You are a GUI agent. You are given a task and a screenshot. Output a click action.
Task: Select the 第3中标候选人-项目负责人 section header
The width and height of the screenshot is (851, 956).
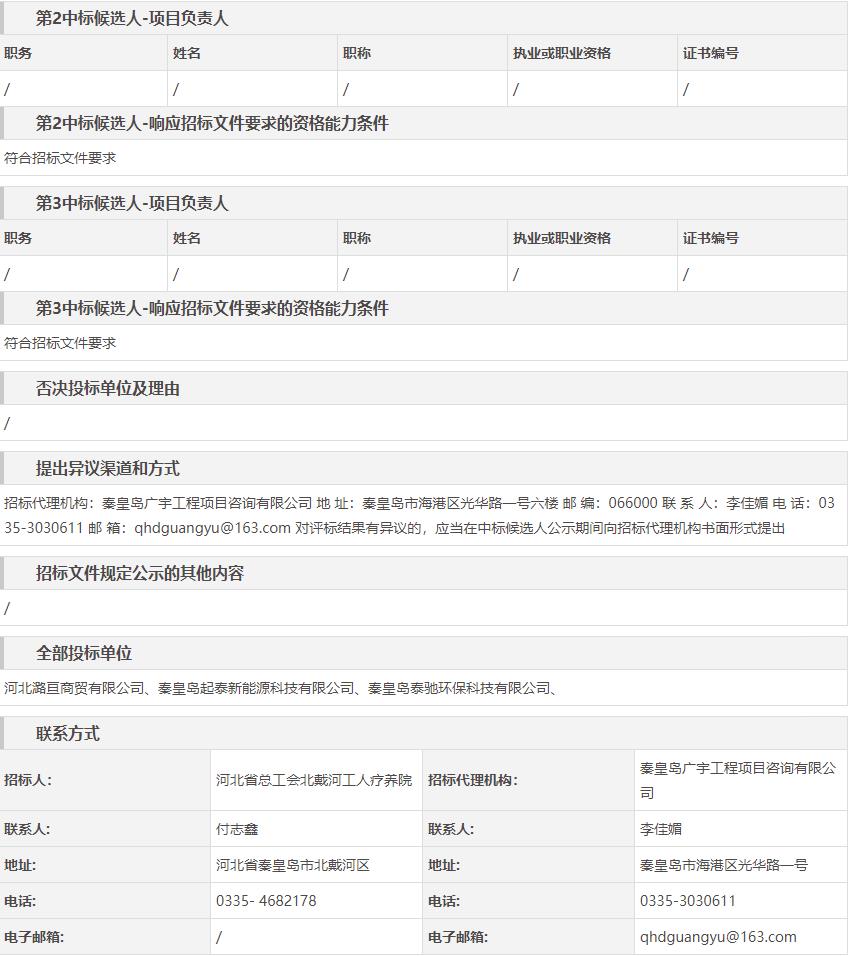[x=132, y=204]
